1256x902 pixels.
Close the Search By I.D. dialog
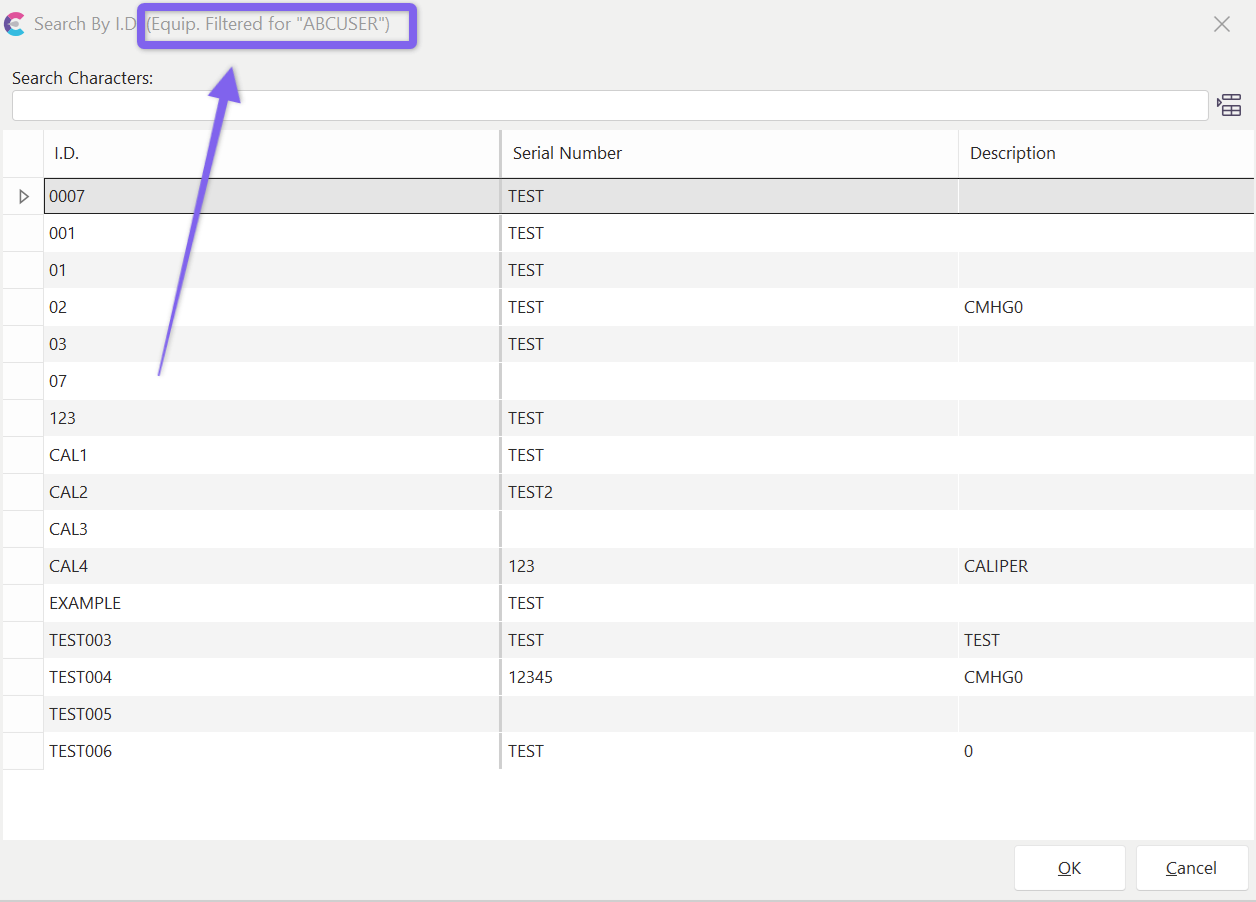1221,25
